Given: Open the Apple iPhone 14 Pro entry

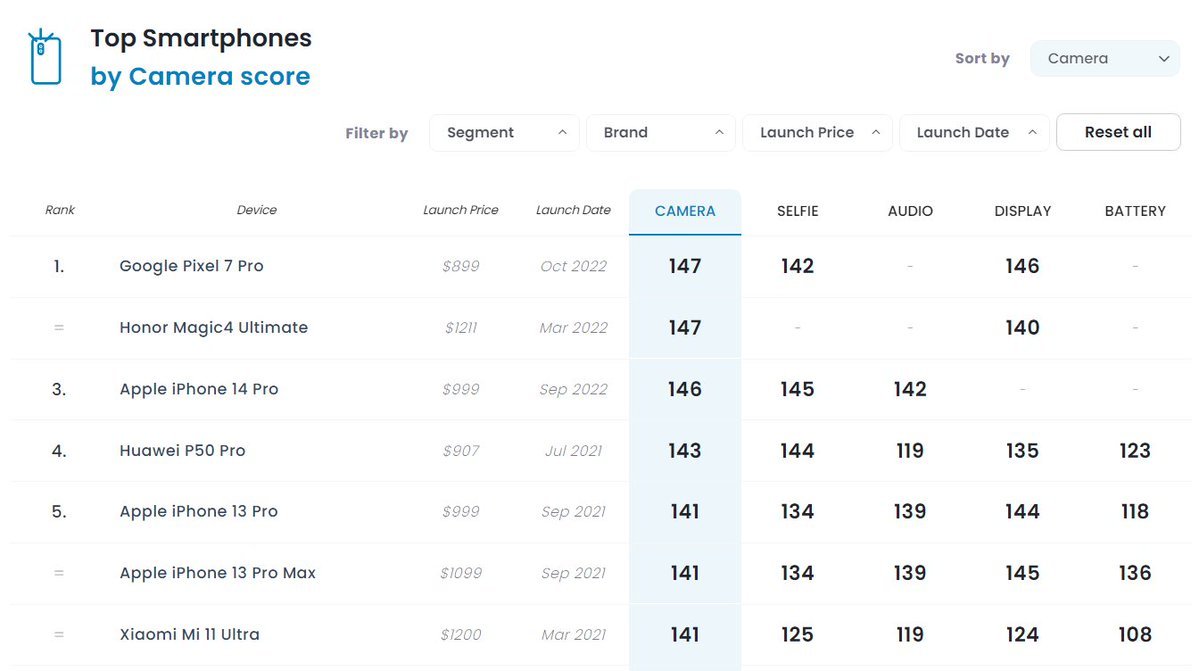Looking at the screenshot, I should tap(199, 389).
